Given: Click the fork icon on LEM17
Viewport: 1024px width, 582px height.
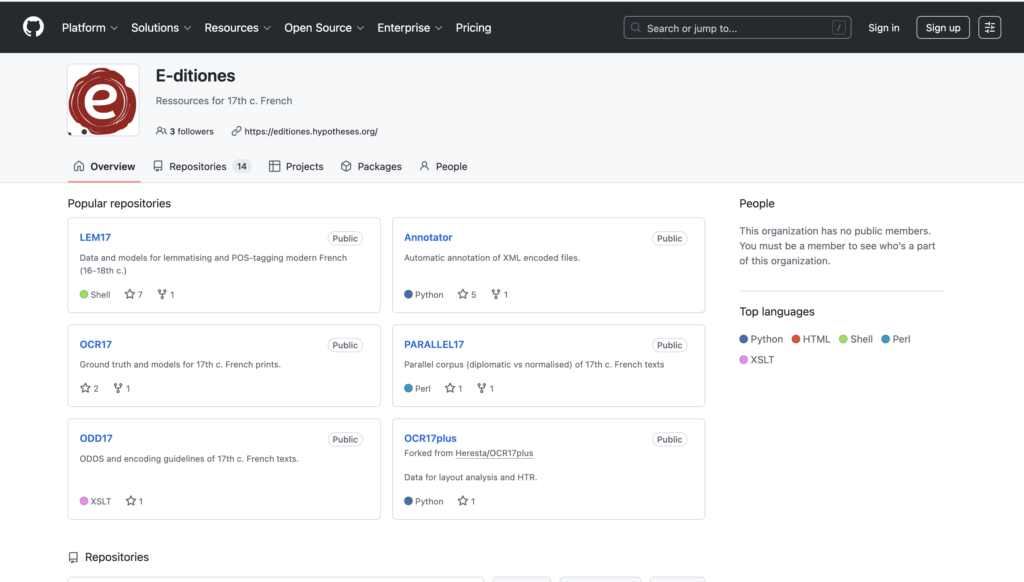Looking at the screenshot, I should click(162, 295).
